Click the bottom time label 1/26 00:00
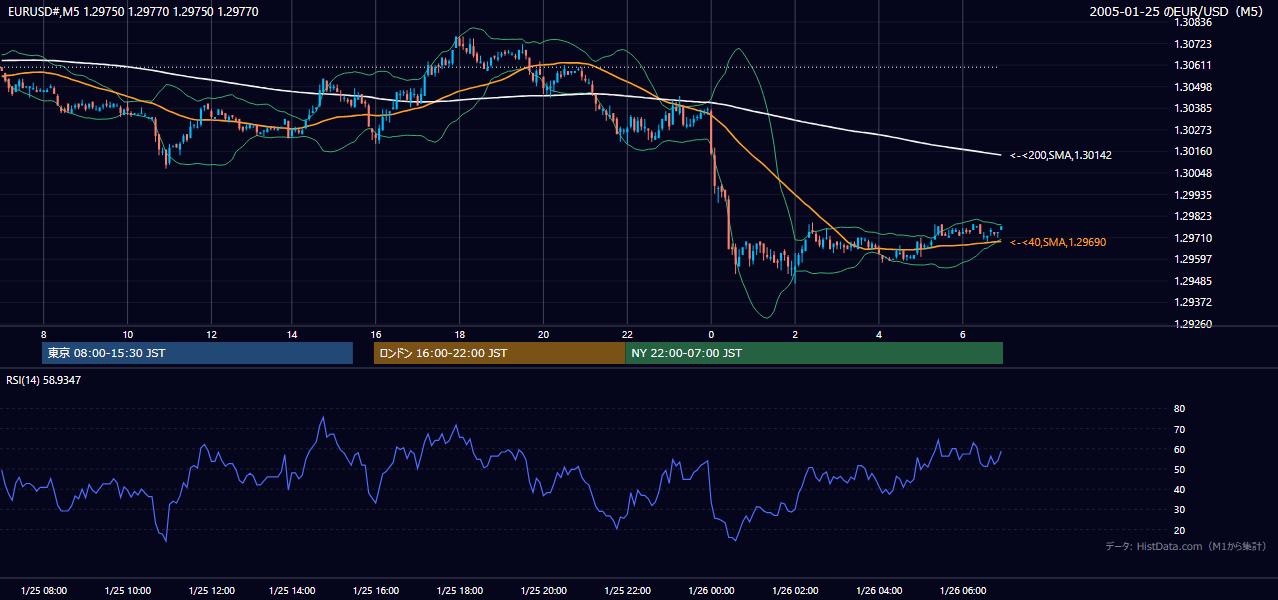 [x=710, y=591]
